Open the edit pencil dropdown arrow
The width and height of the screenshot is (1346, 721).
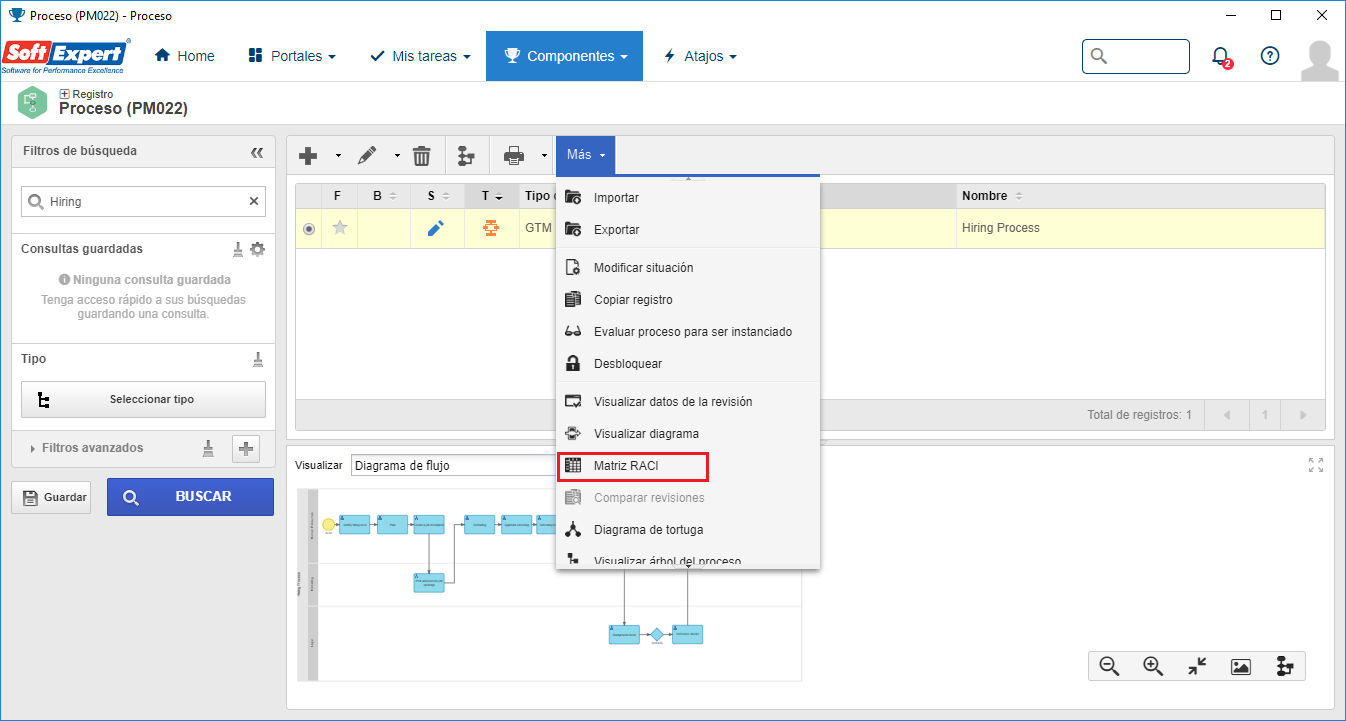[x=397, y=156]
